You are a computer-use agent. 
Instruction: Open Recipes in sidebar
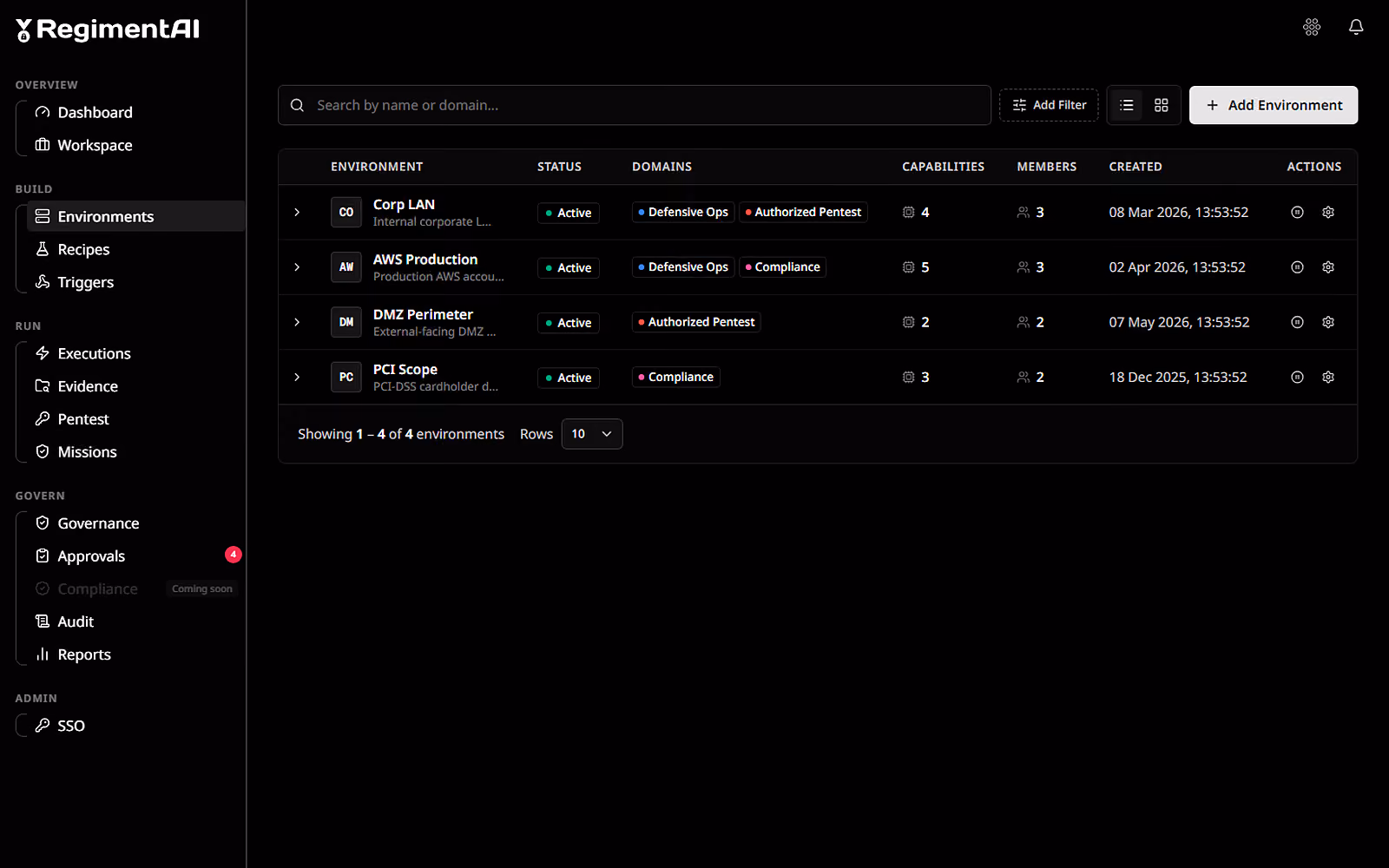pos(136,249)
